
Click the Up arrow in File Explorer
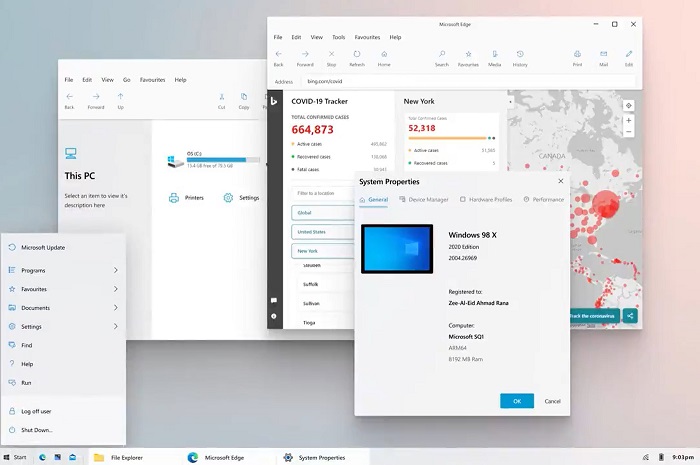[120, 97]
